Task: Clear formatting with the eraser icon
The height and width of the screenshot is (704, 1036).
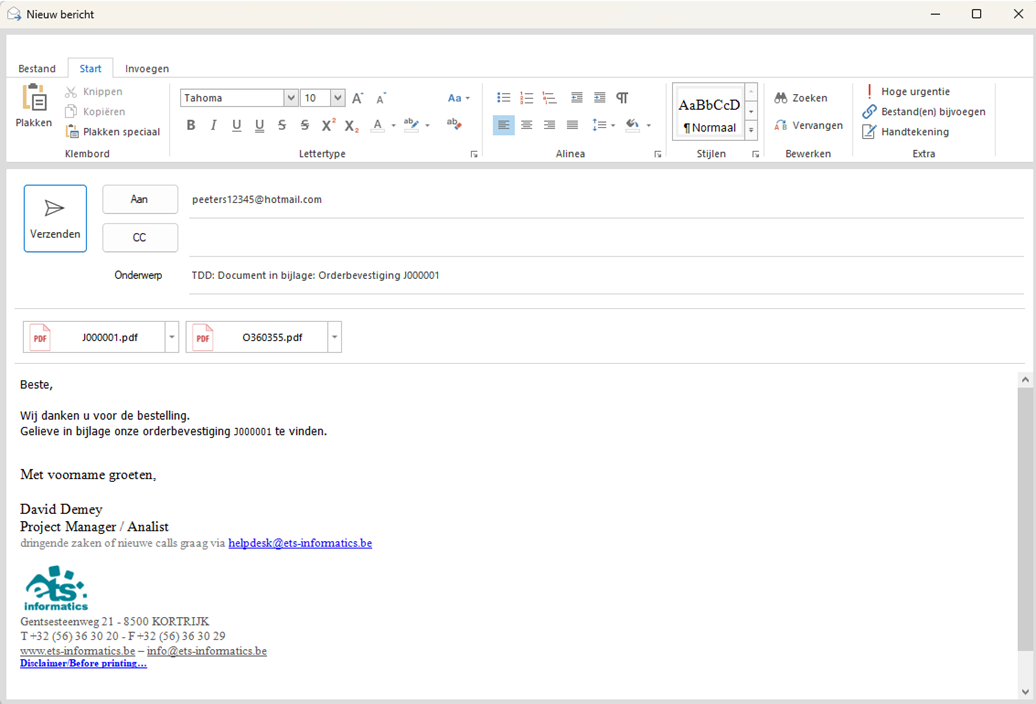Action: 454,124
